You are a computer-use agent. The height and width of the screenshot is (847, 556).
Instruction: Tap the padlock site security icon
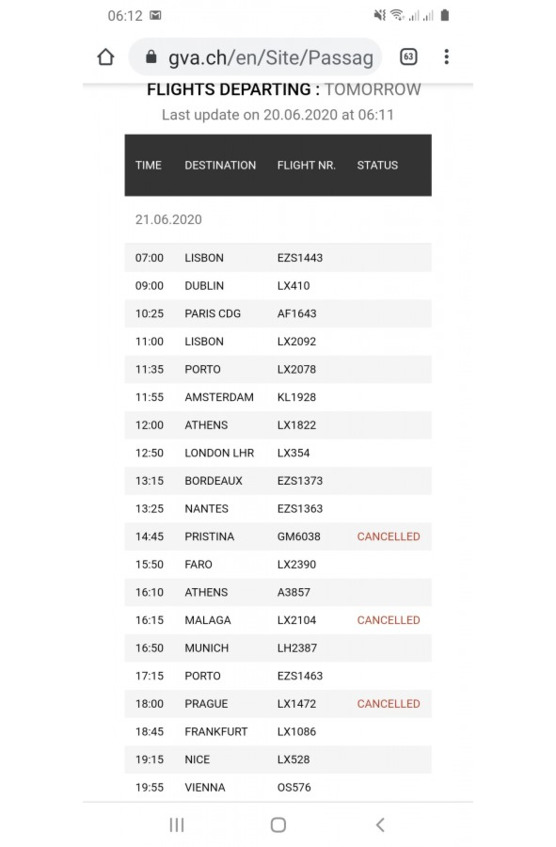click(x=151, y=57)
